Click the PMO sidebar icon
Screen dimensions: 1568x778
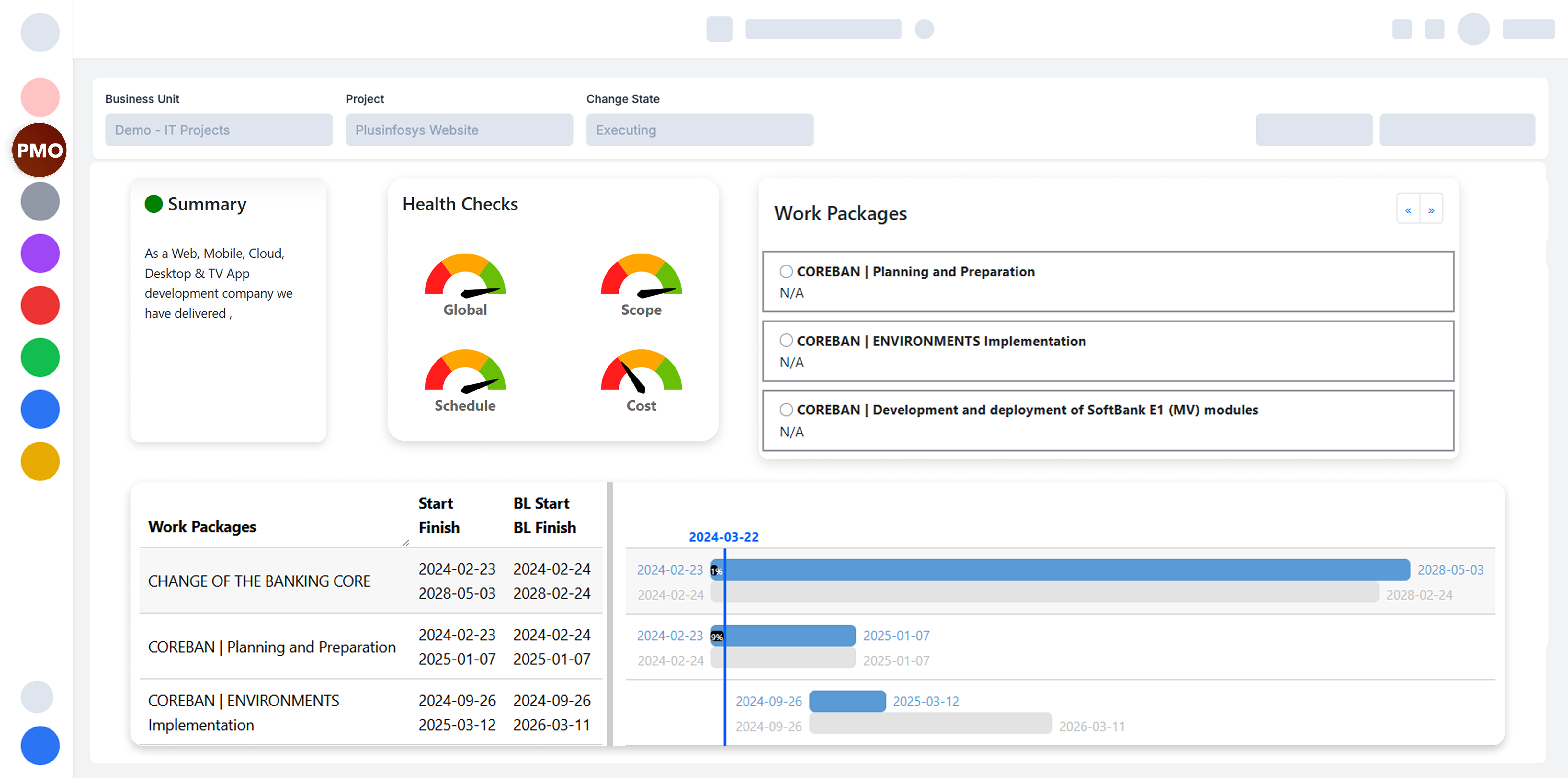(x=40, y=150)
